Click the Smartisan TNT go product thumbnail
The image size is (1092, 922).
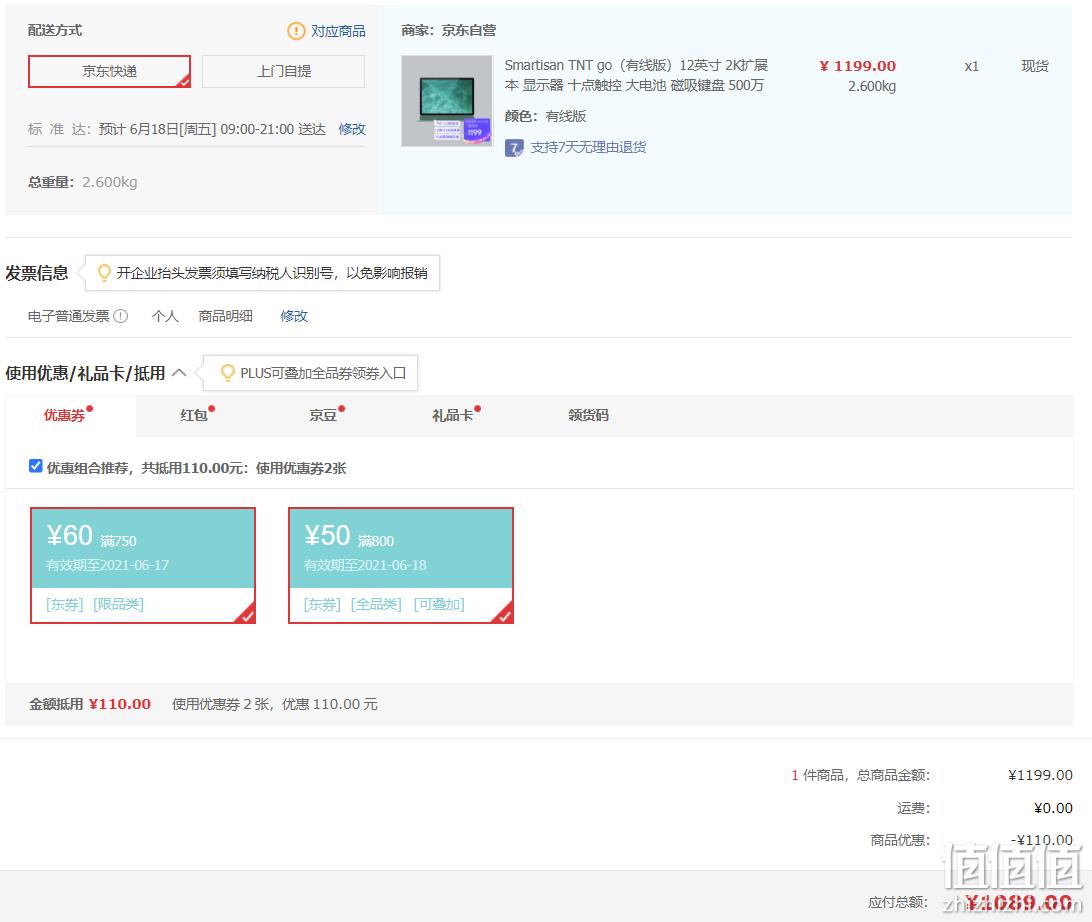coord(447,101)
